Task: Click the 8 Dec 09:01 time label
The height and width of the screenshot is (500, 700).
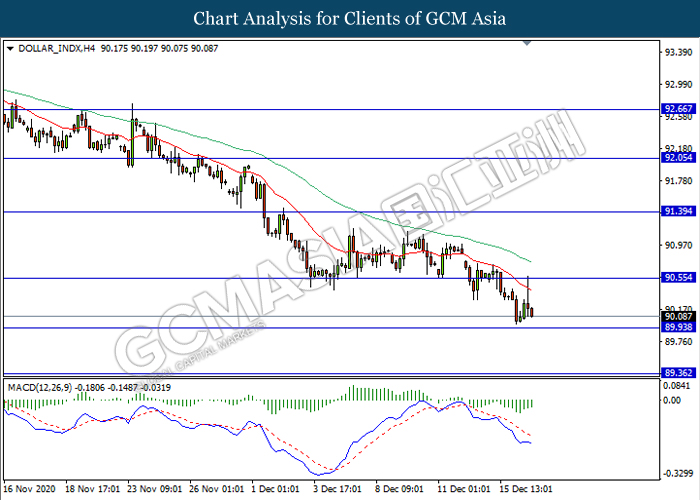Action: coord(399,489)
